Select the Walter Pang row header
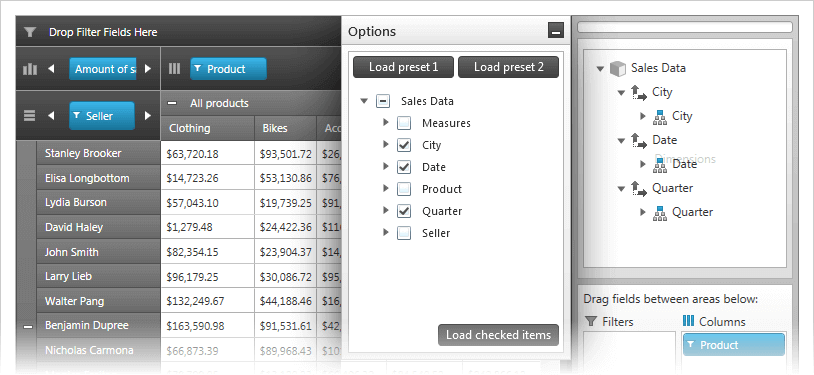 click(x=99, y=301)
